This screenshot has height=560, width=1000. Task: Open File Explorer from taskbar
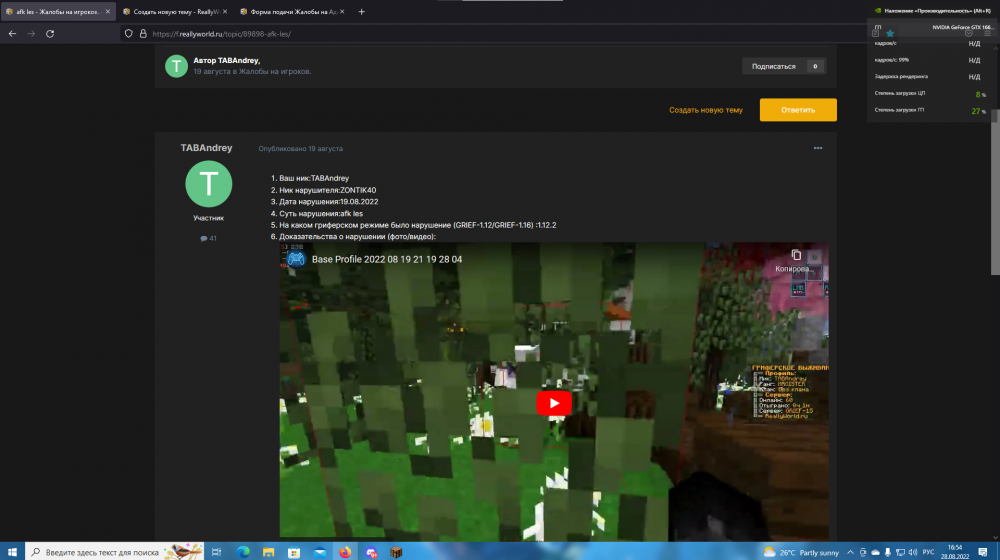(x=268, y=552)
